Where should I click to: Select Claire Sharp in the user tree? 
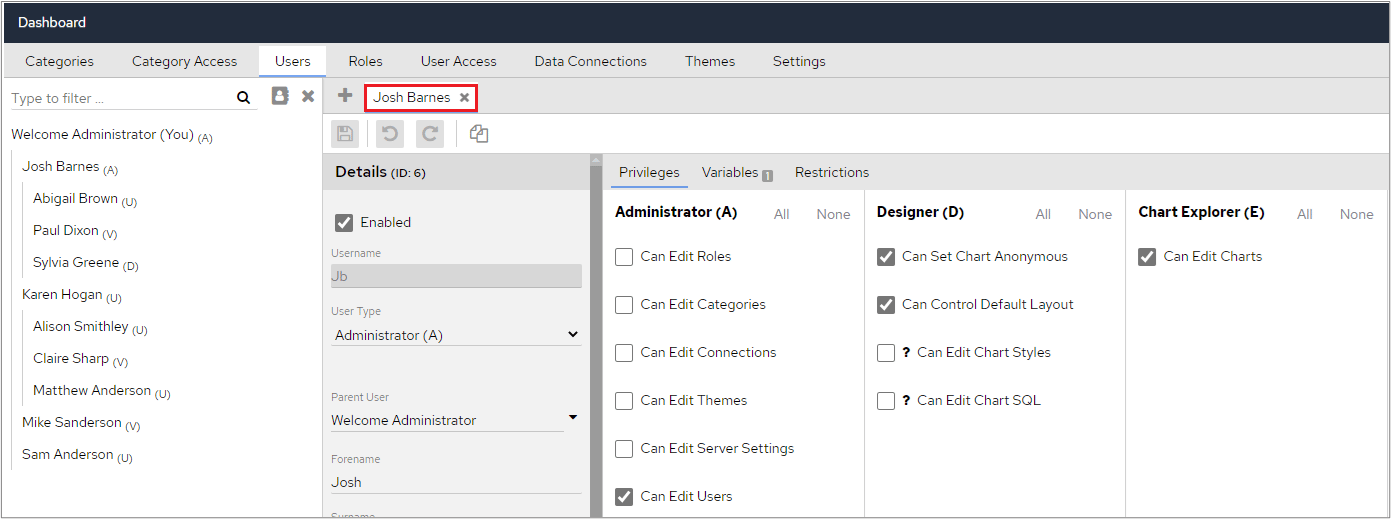(x=80, y=359)
